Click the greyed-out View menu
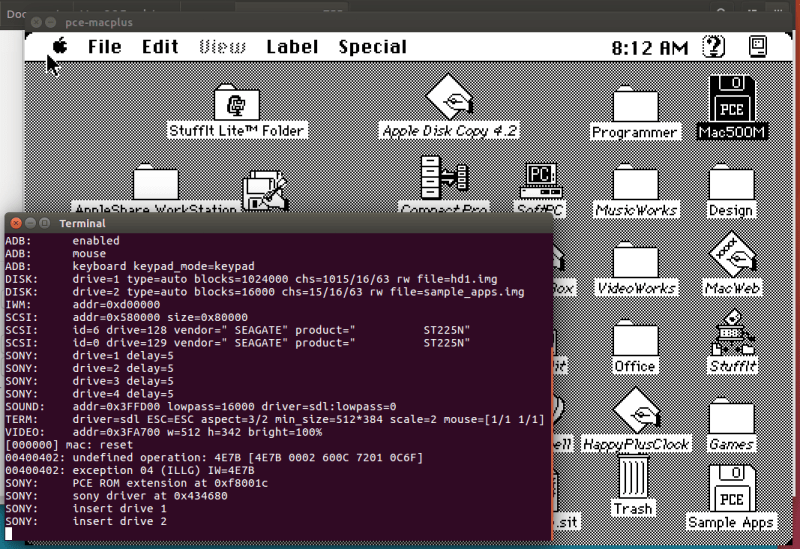Viewport: 800px width, 549px height. pos(222,47)
